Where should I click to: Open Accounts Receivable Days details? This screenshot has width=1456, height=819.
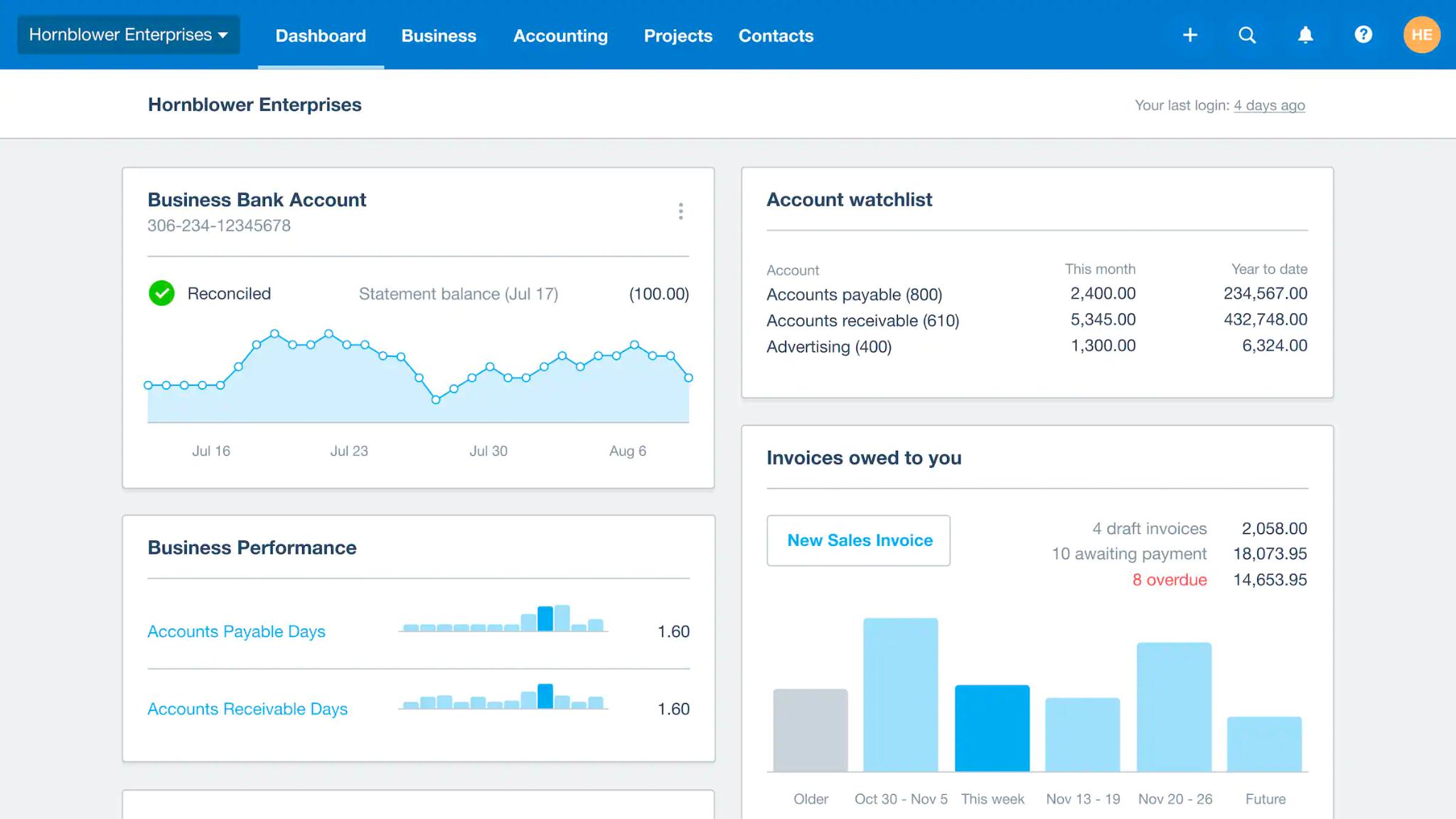tap(247, 709)
